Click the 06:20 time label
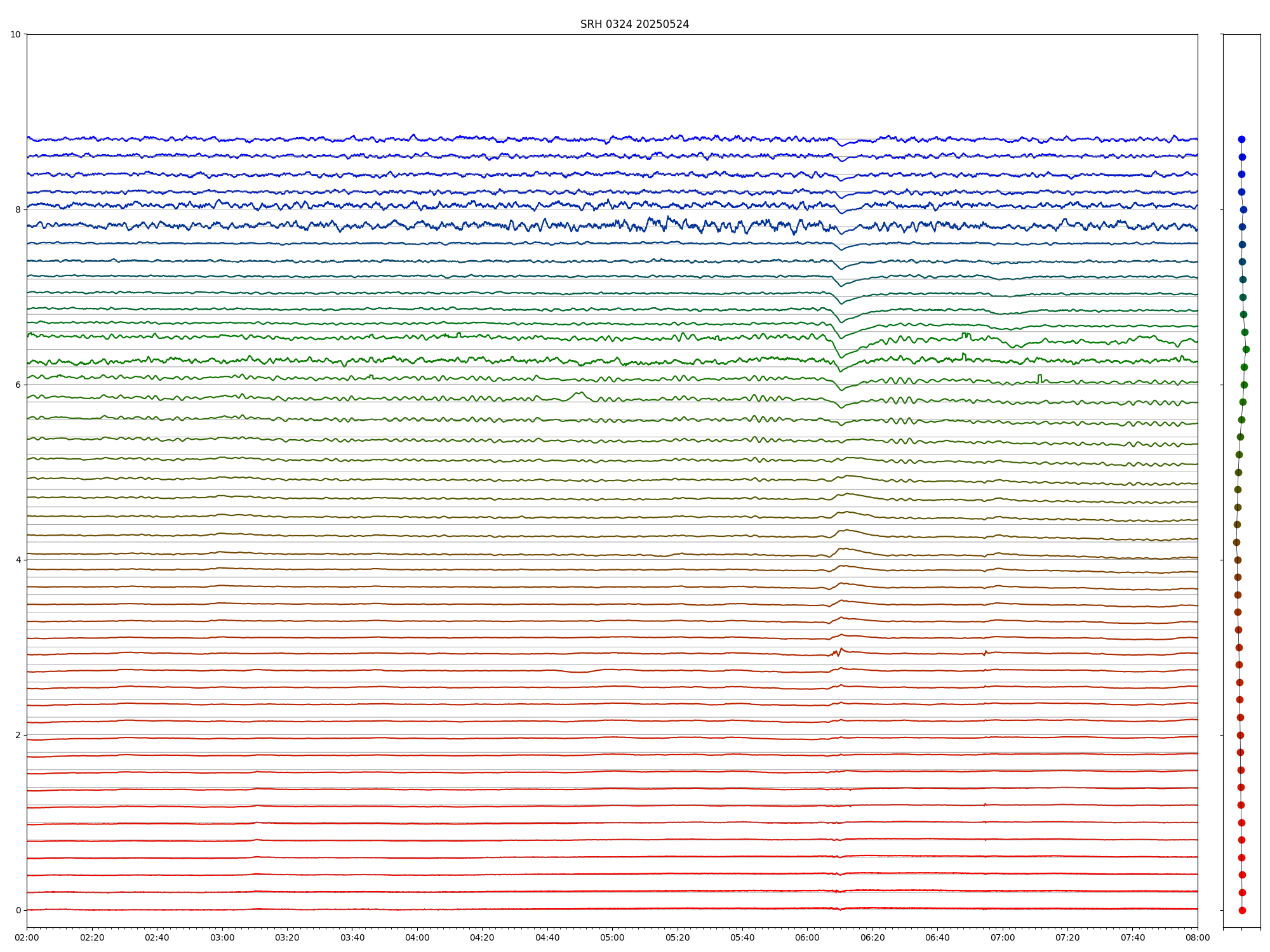This screenshot has width=1270, height=952. (x=872, y=937)
